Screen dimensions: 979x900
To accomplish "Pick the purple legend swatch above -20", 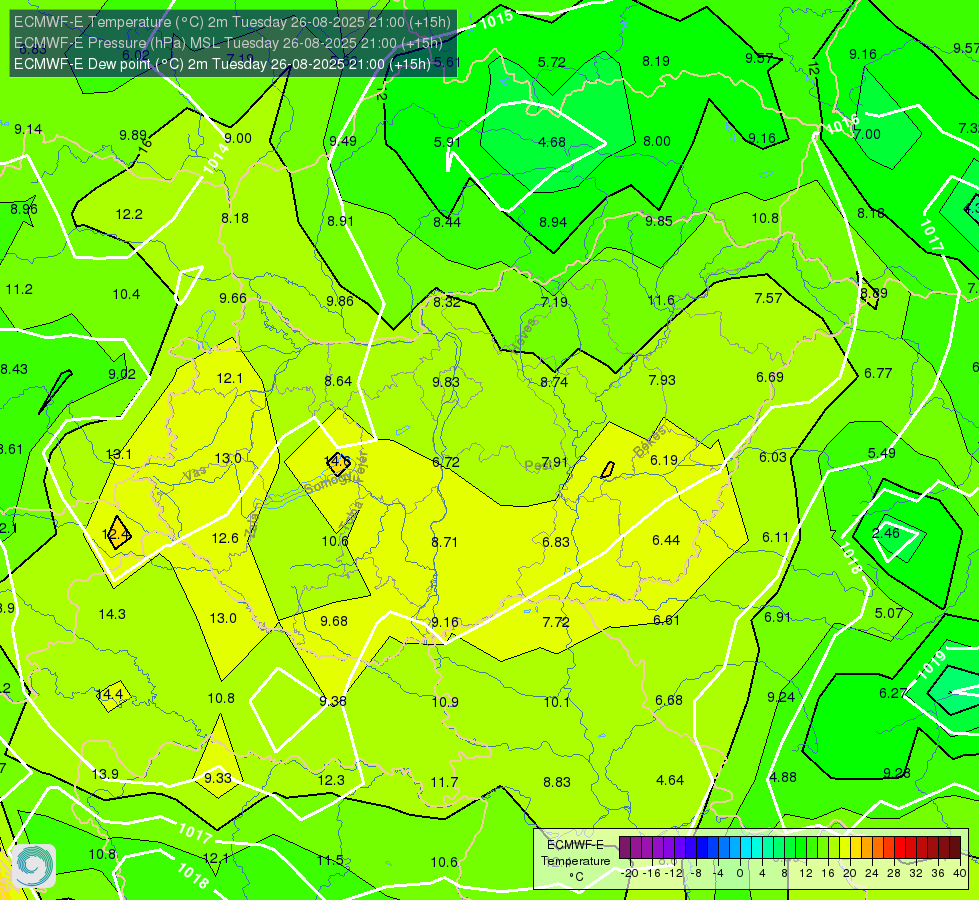I will [625, 848].
